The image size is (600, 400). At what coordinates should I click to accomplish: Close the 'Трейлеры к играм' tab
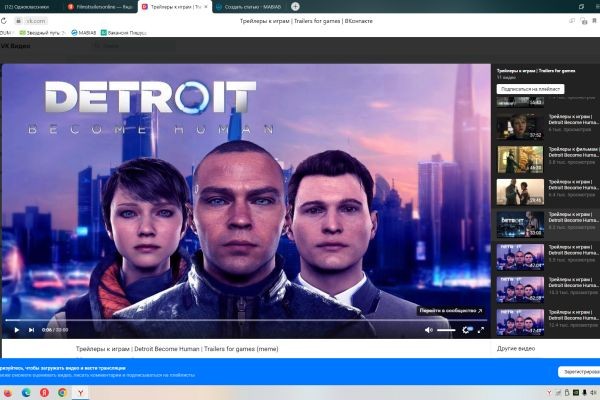pyautogui.click(x=206, y=7)
